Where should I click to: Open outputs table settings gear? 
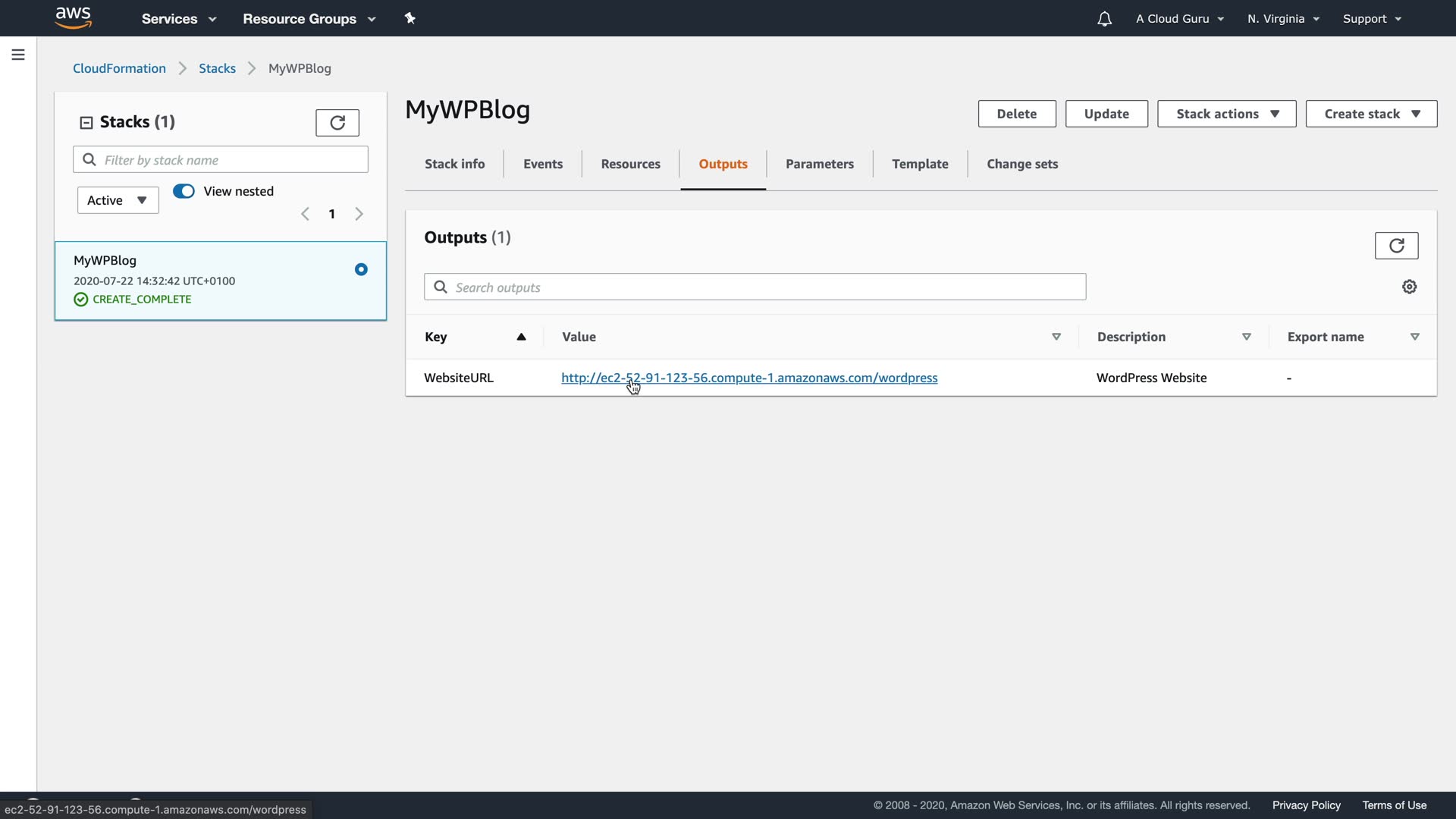pyautogui.click(x=1409, y=287)
